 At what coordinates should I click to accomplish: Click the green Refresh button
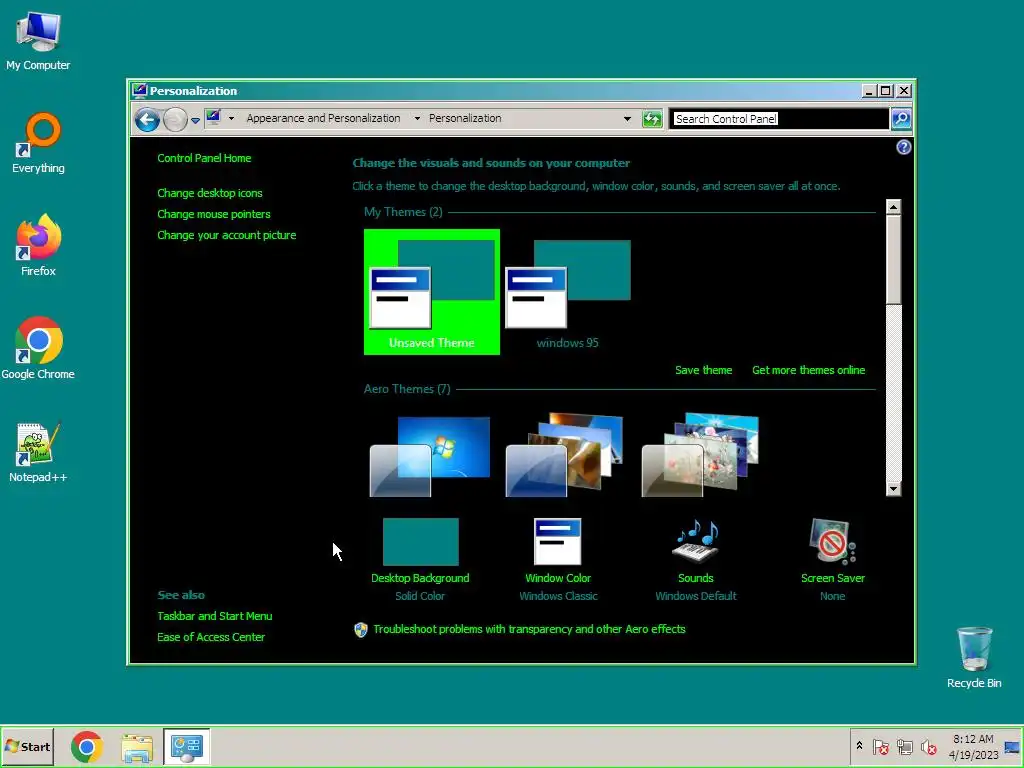point(652,119)
